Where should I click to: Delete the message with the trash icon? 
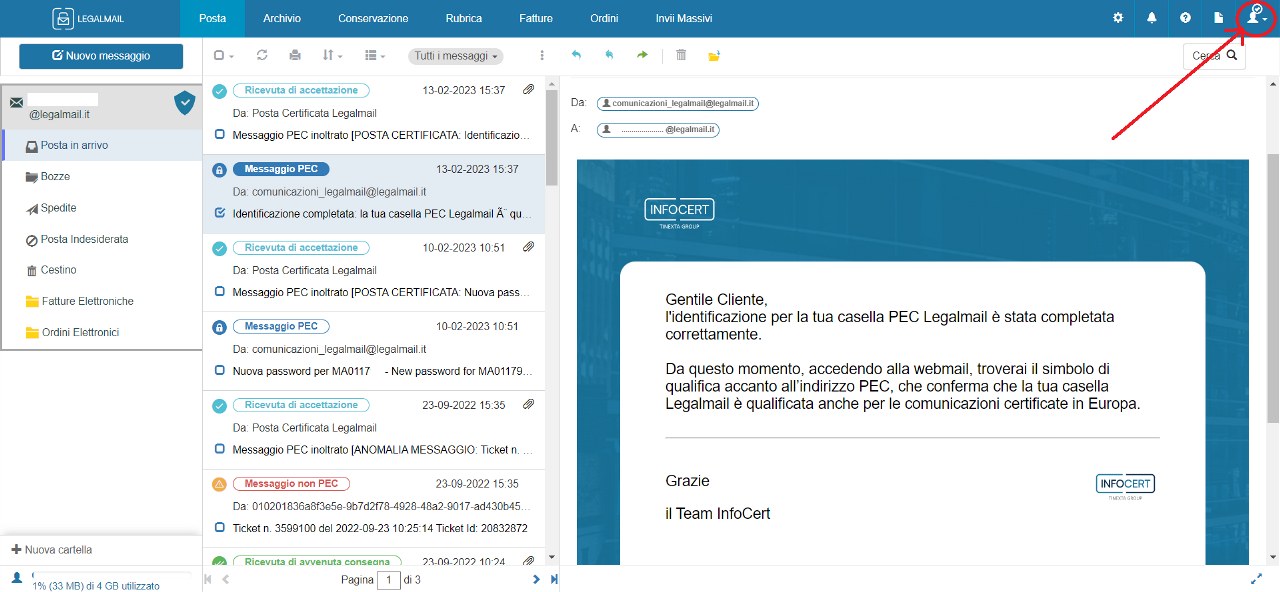681,56
